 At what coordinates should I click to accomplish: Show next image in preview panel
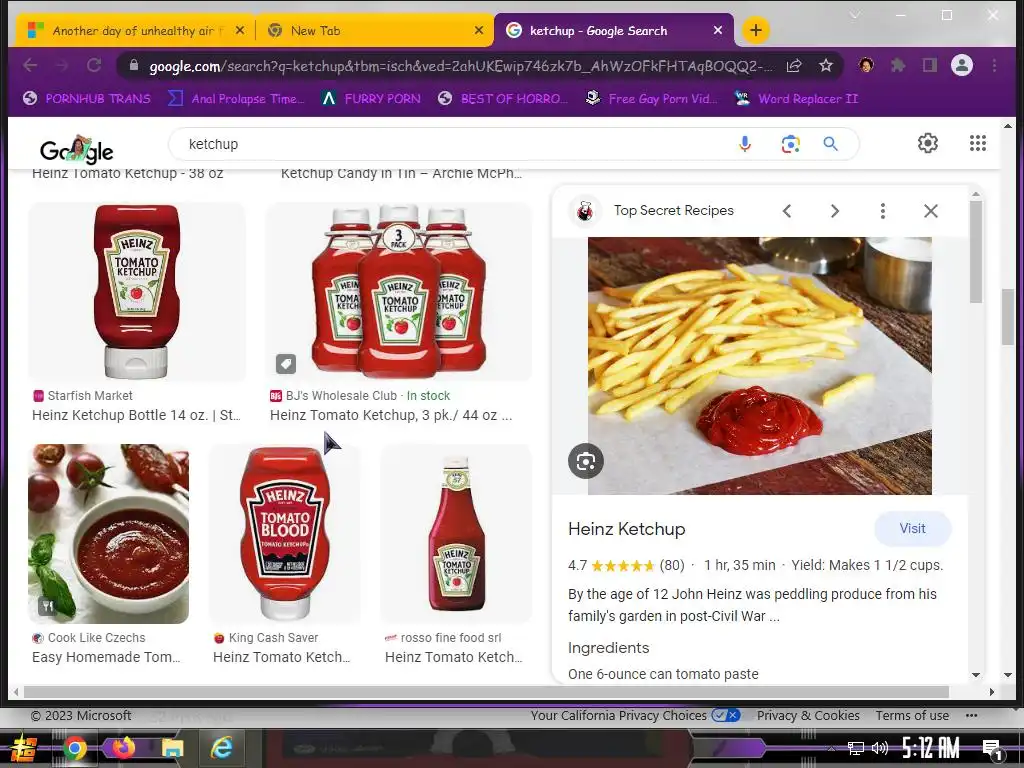click(835, 211)
